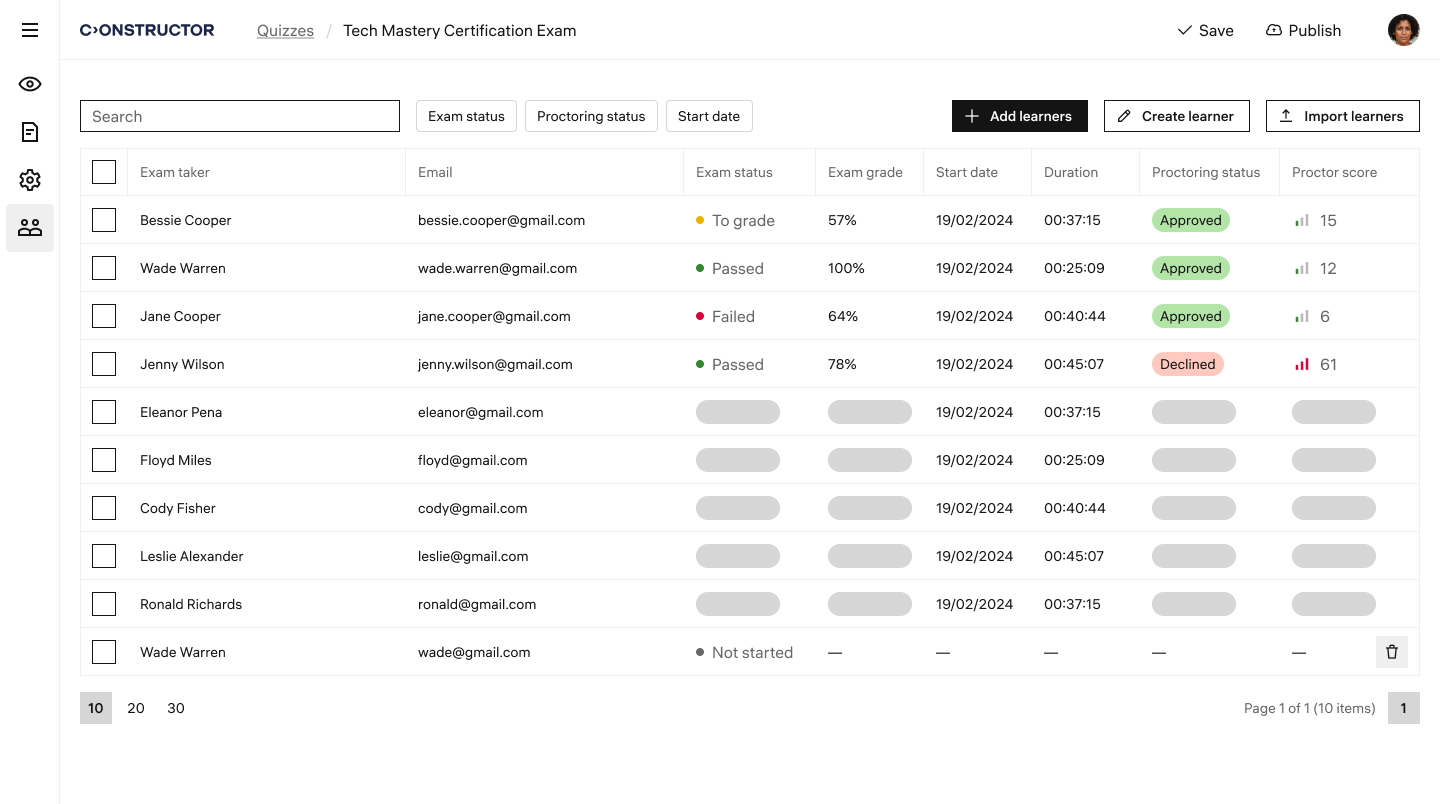Select all rows with header checkbox

(x=104, y=172)
